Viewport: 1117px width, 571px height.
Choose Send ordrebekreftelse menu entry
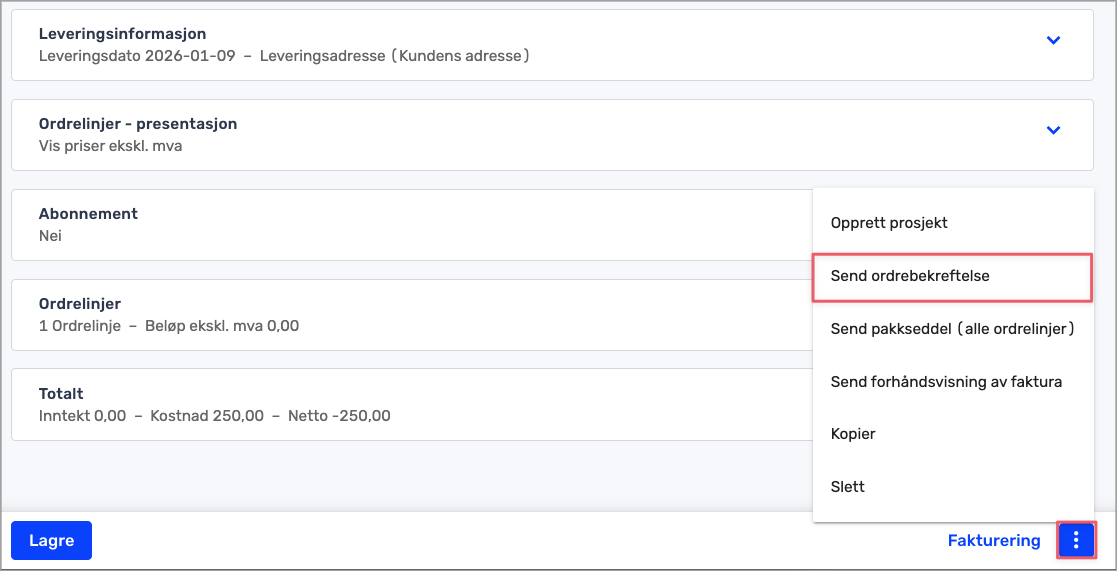point(910,276)
